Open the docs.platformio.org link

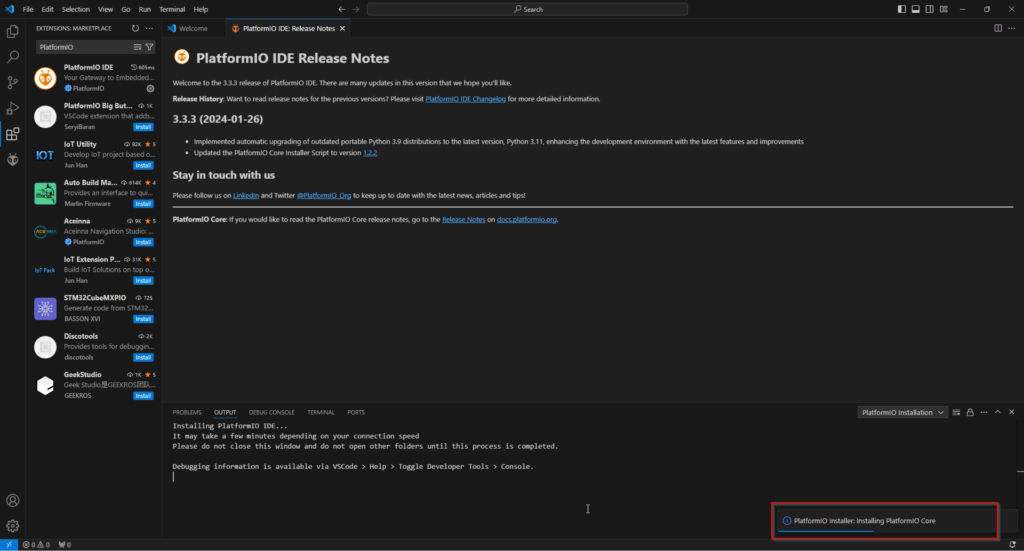click(527, 219)
